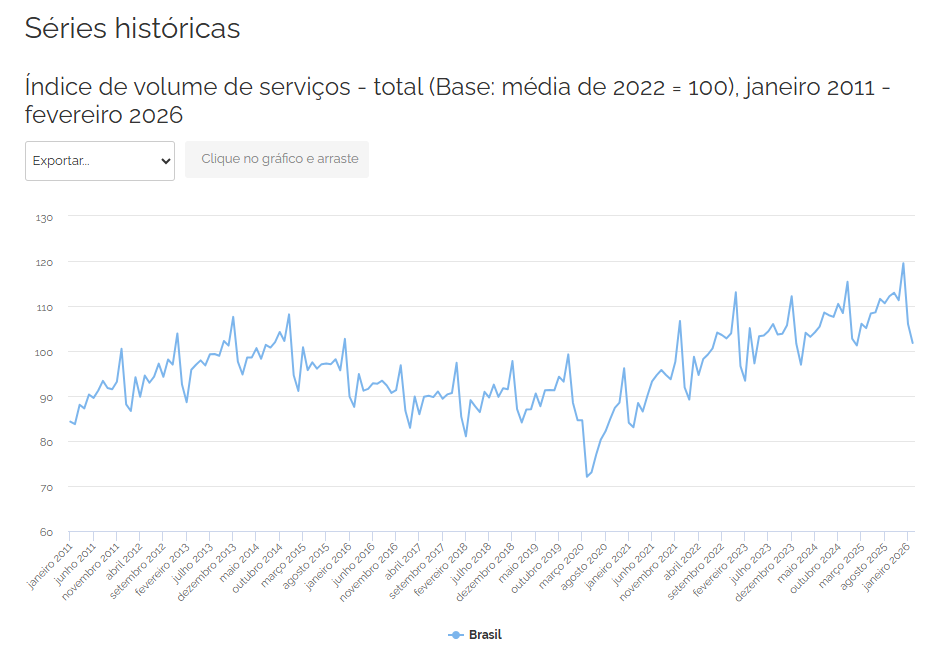The width and height of the screenshot is (931, 649).
Task: Click the 'Séries históricas' heading
Action: (132, 29)
